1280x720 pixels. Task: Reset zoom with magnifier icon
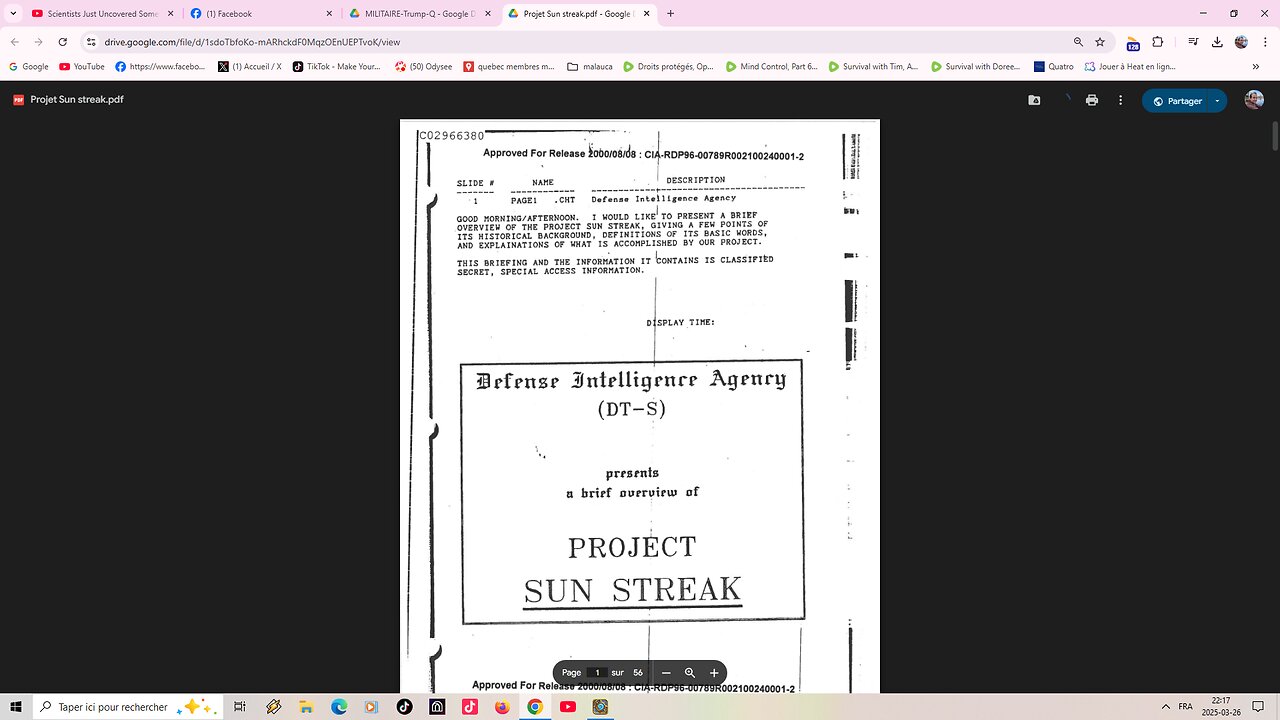[690, 673]
